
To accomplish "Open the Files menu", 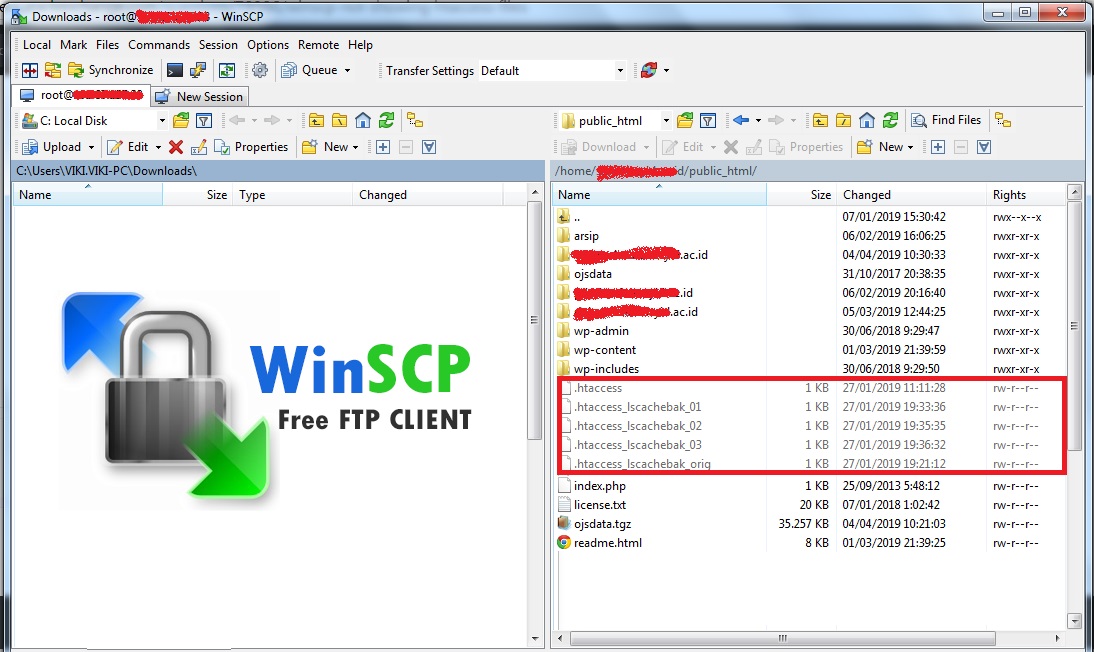I will tap(107, 45).
